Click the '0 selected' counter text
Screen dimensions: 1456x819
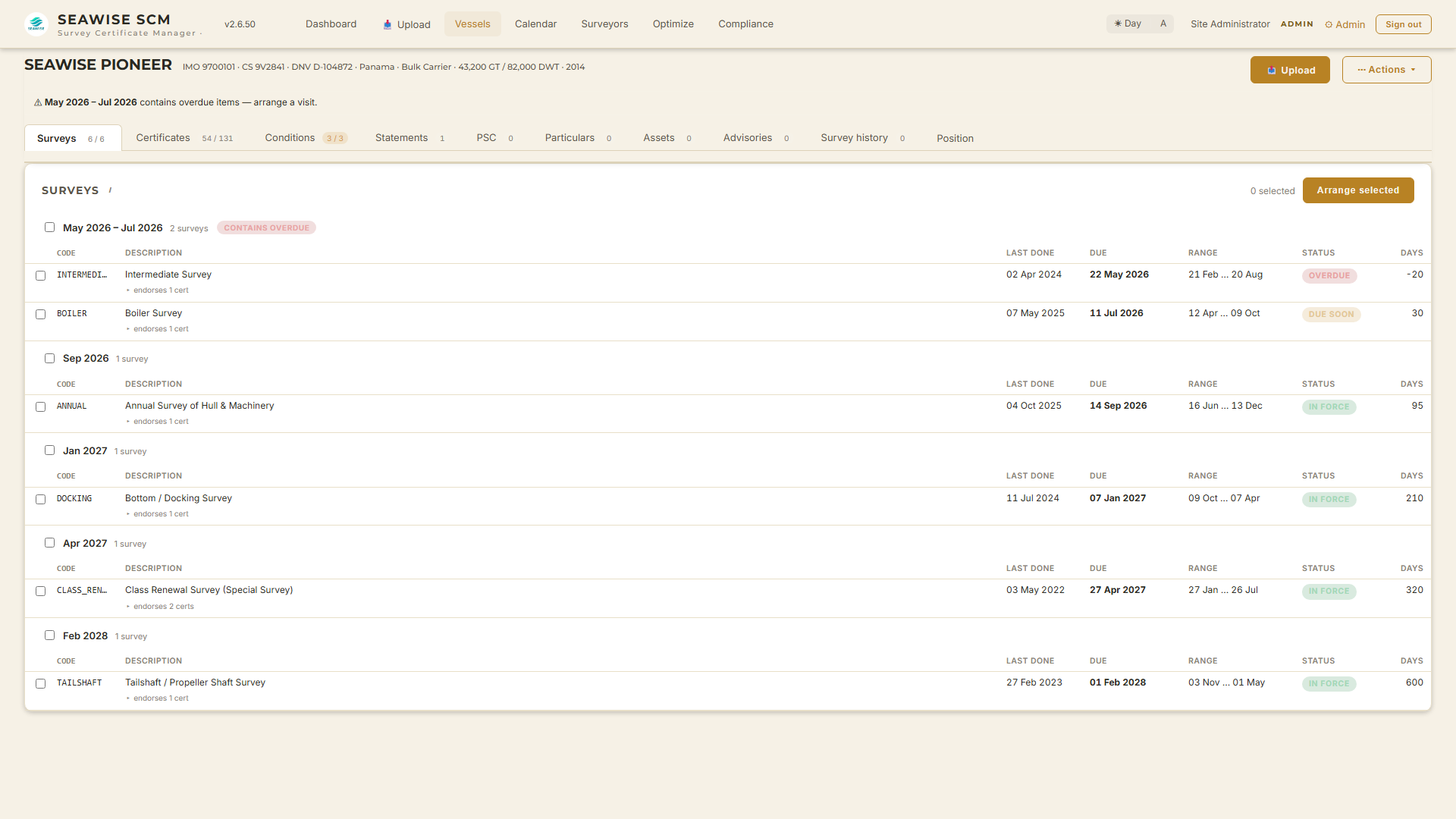(1272, 191)
